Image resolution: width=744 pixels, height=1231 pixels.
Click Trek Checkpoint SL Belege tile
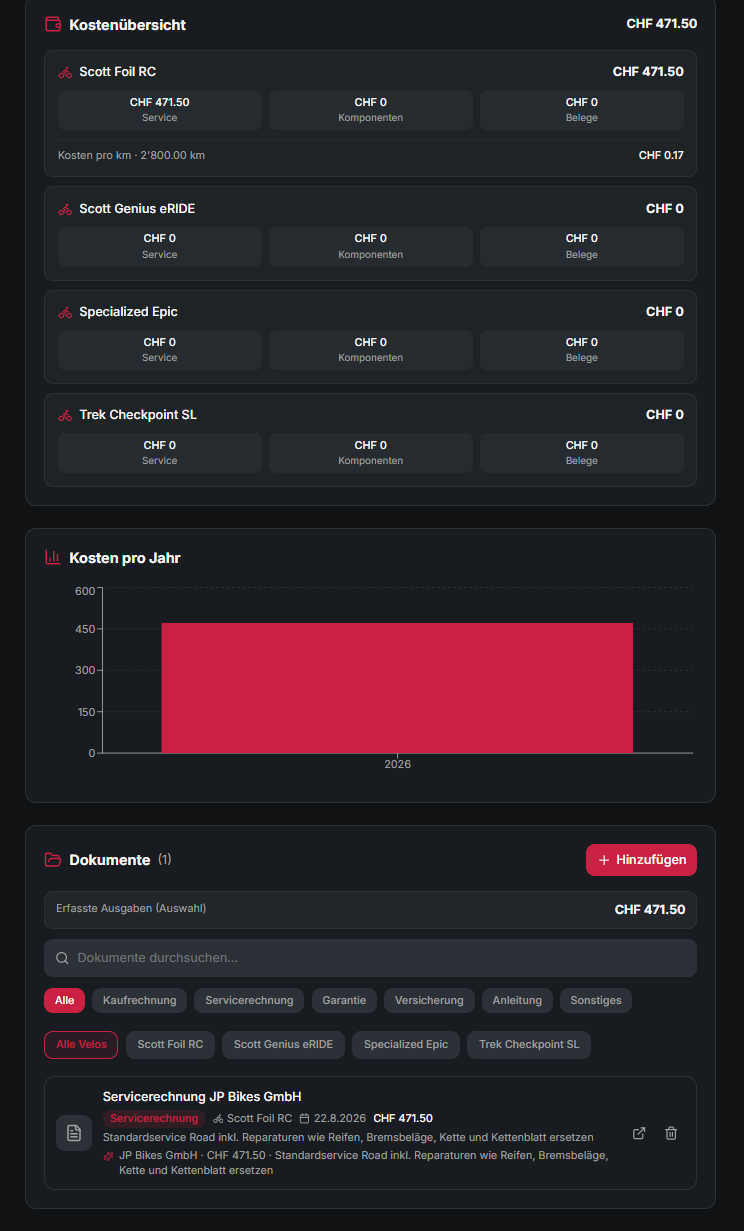pyautogui.click(x=582, y=452)
